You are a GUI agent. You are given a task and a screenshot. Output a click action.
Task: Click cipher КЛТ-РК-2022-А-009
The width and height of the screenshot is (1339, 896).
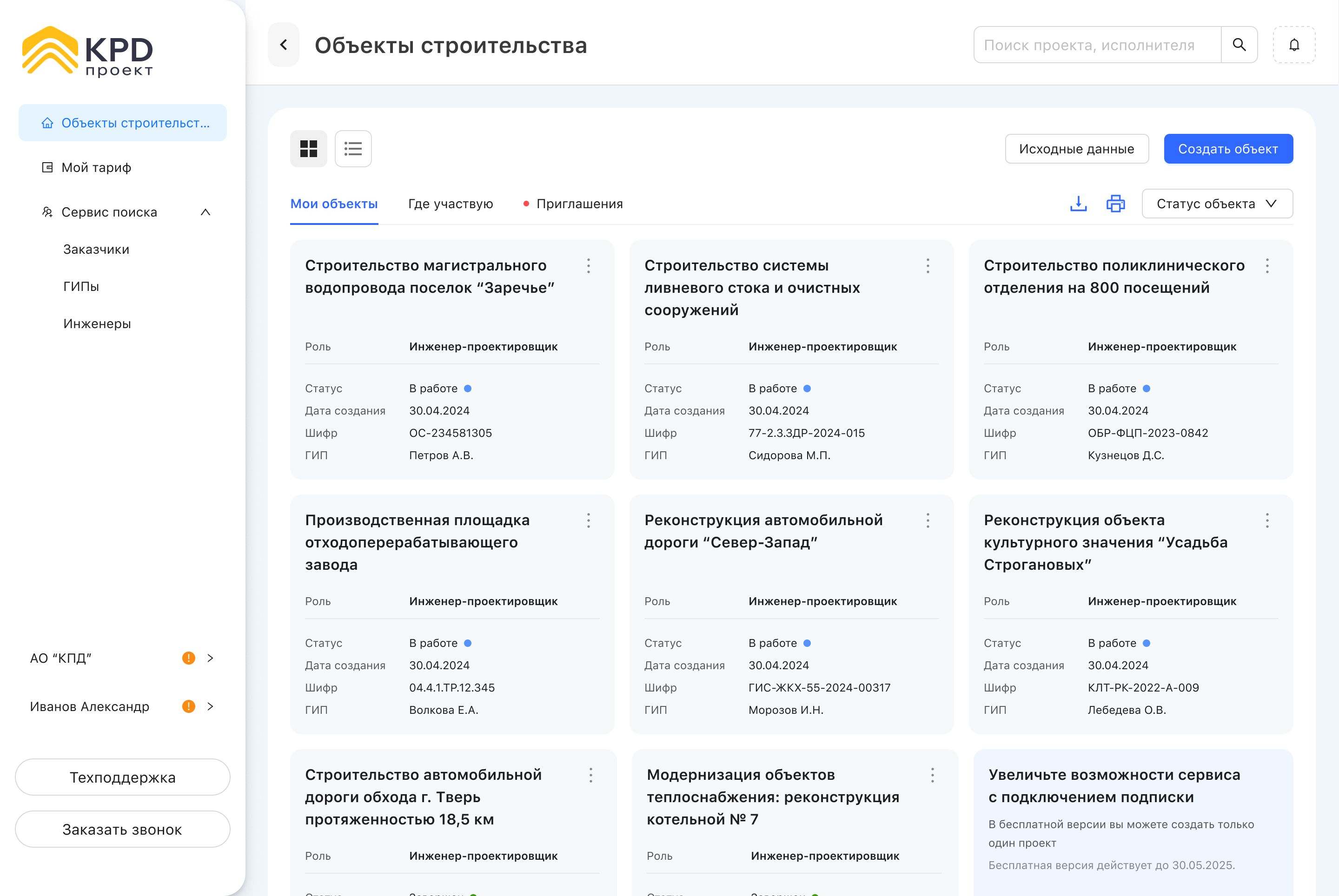click(1143, 688)
